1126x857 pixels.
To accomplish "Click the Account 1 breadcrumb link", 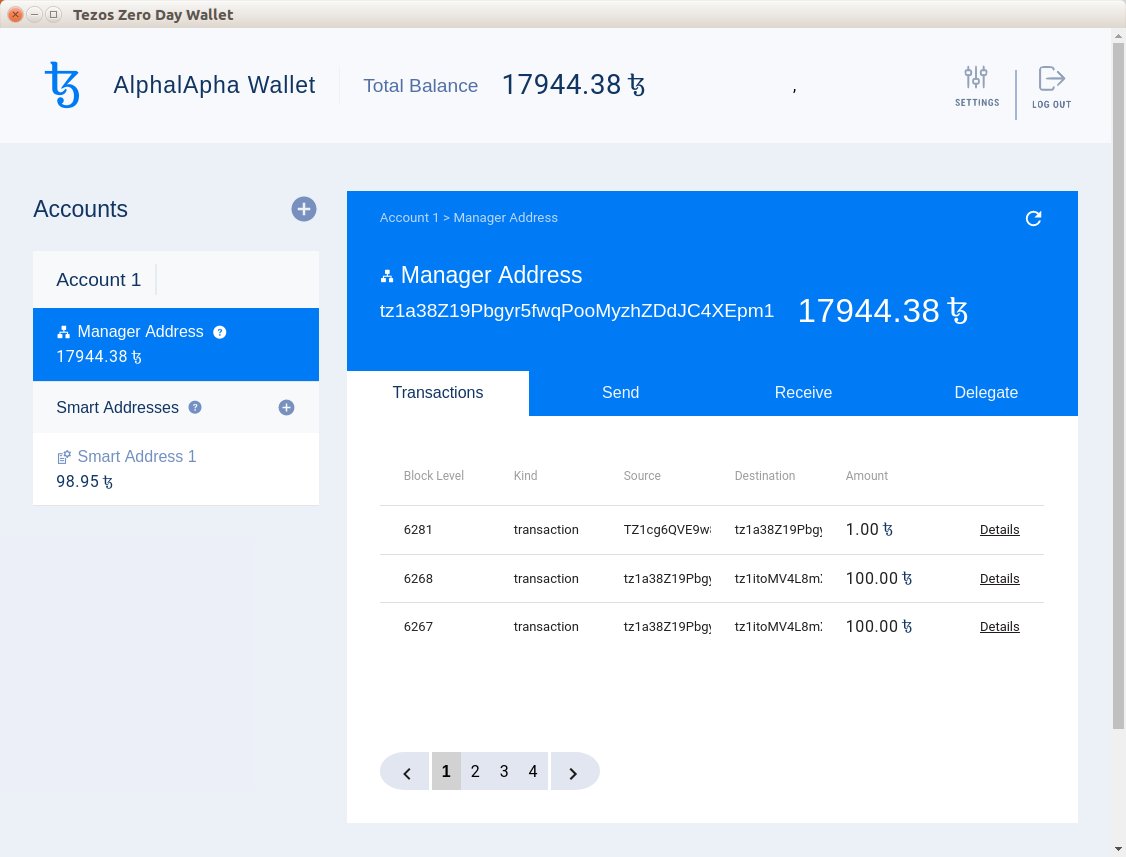I will (x=409, y=218).
